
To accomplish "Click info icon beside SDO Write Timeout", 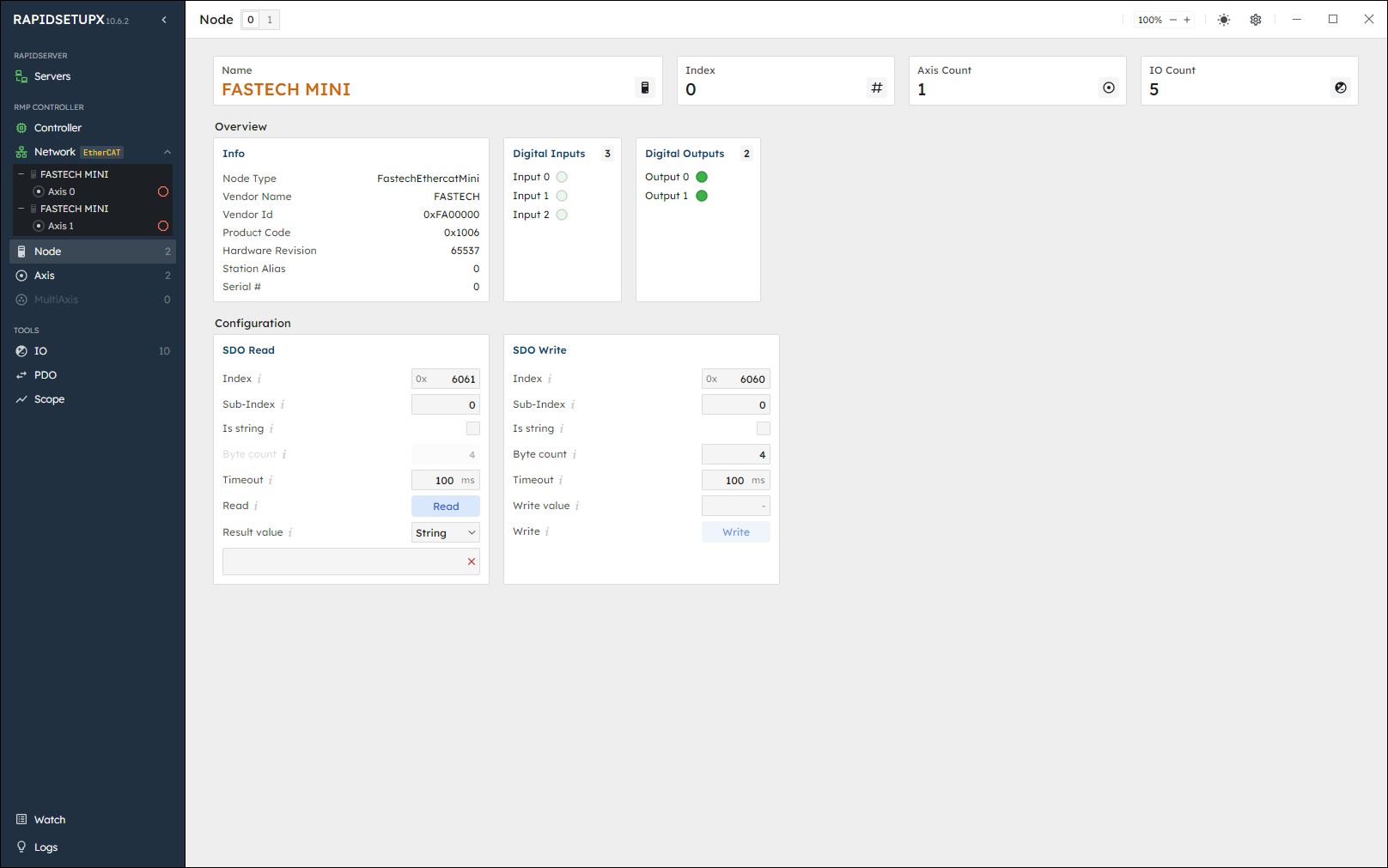I will (x=561, y=480).
